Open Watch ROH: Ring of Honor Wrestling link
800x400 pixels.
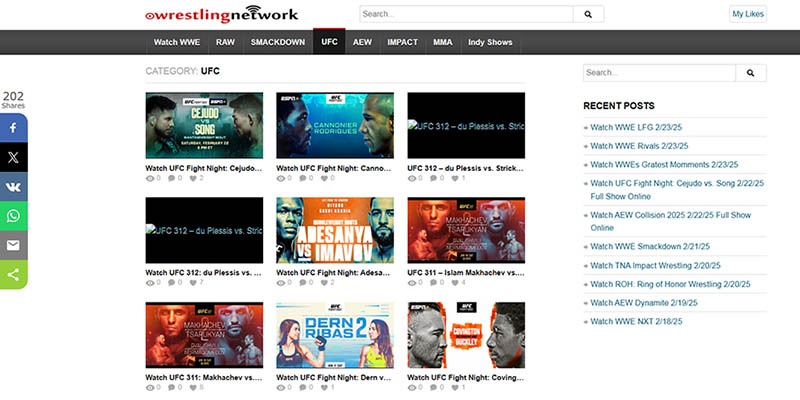(x=670, y=284)
